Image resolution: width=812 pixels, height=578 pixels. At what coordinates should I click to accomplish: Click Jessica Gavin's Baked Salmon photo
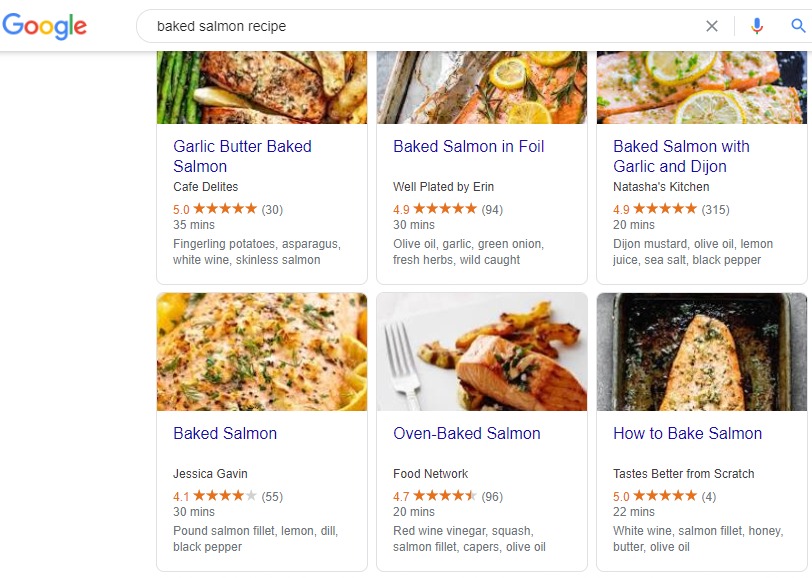coord(262,352)
